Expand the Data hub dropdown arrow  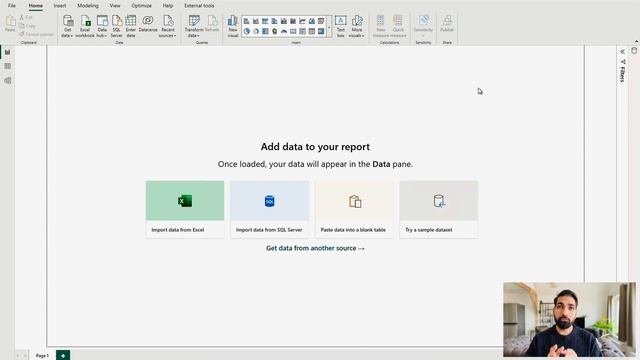(x=106, y=36)
